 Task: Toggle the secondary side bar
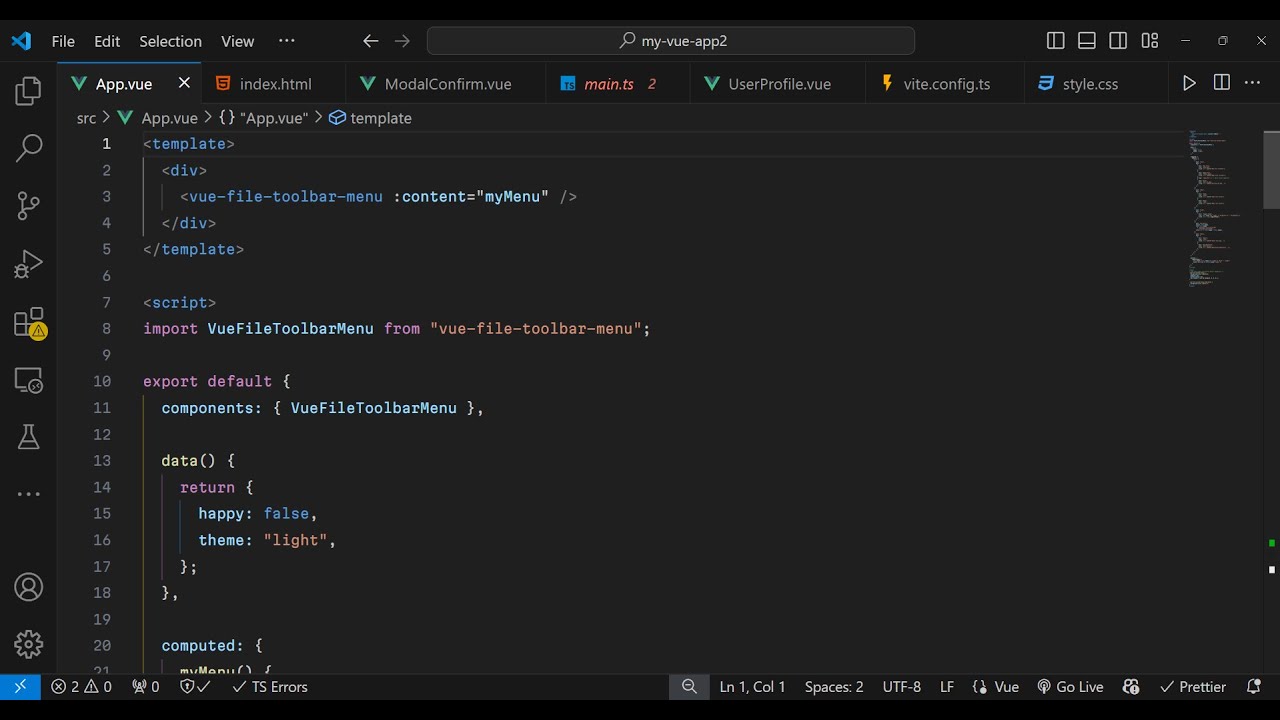point(1118,41)
